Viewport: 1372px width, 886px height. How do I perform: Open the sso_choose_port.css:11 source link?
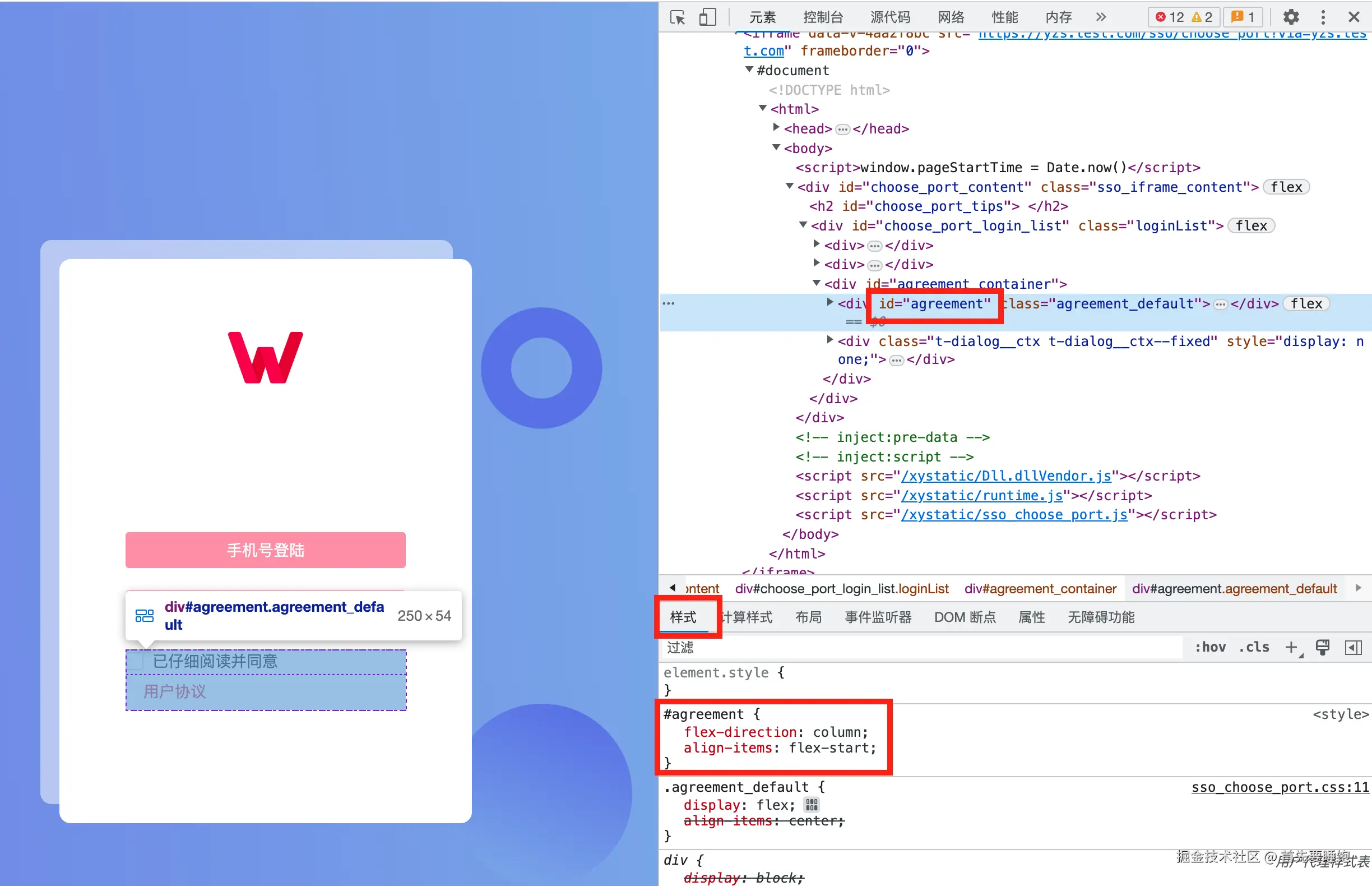[1280, 787]
